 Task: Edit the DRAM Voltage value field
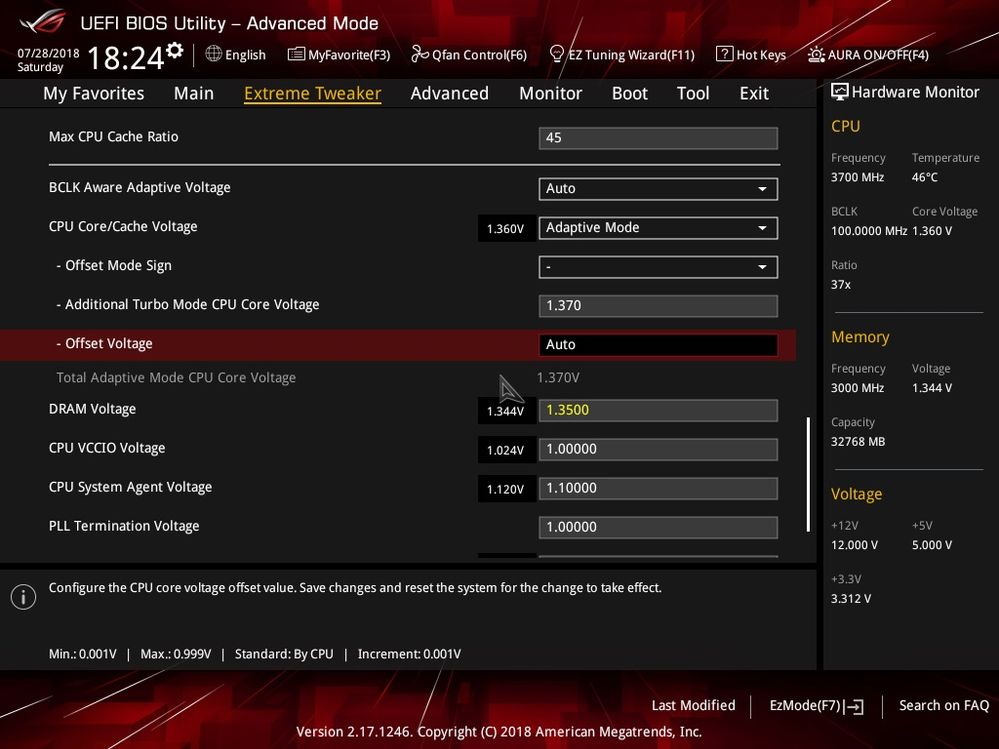658,410
